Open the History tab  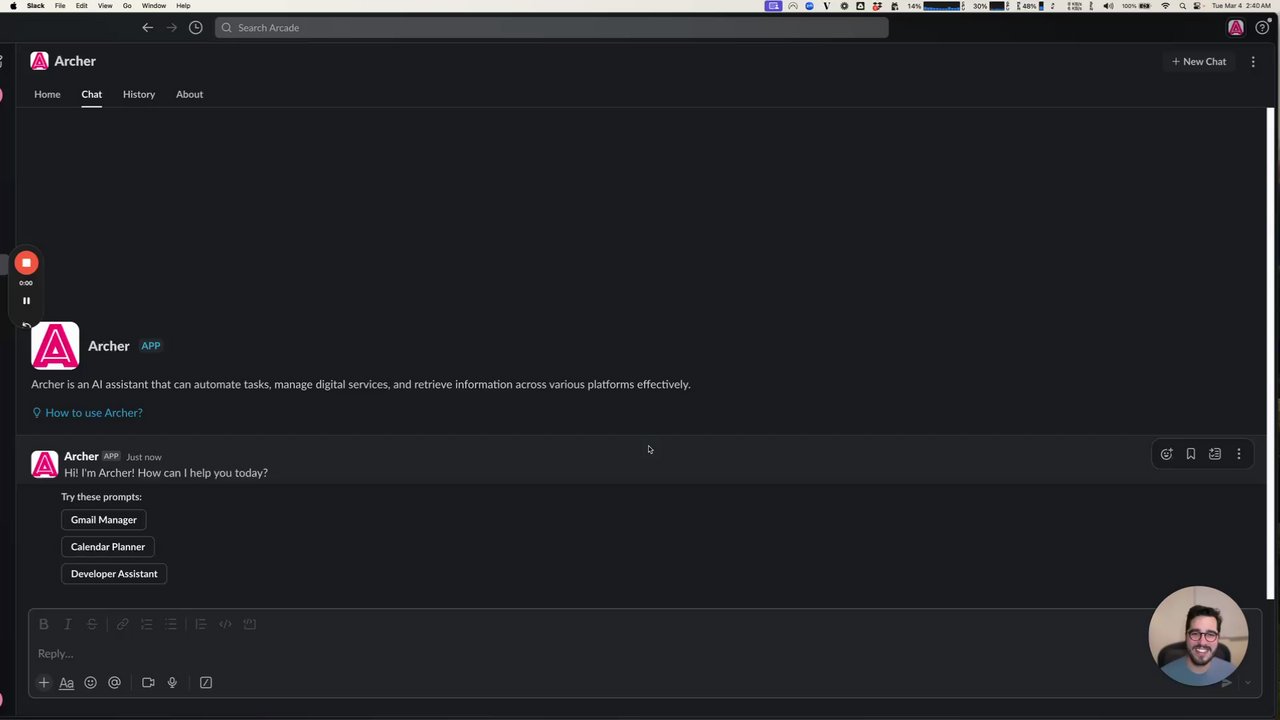point(139,94)
